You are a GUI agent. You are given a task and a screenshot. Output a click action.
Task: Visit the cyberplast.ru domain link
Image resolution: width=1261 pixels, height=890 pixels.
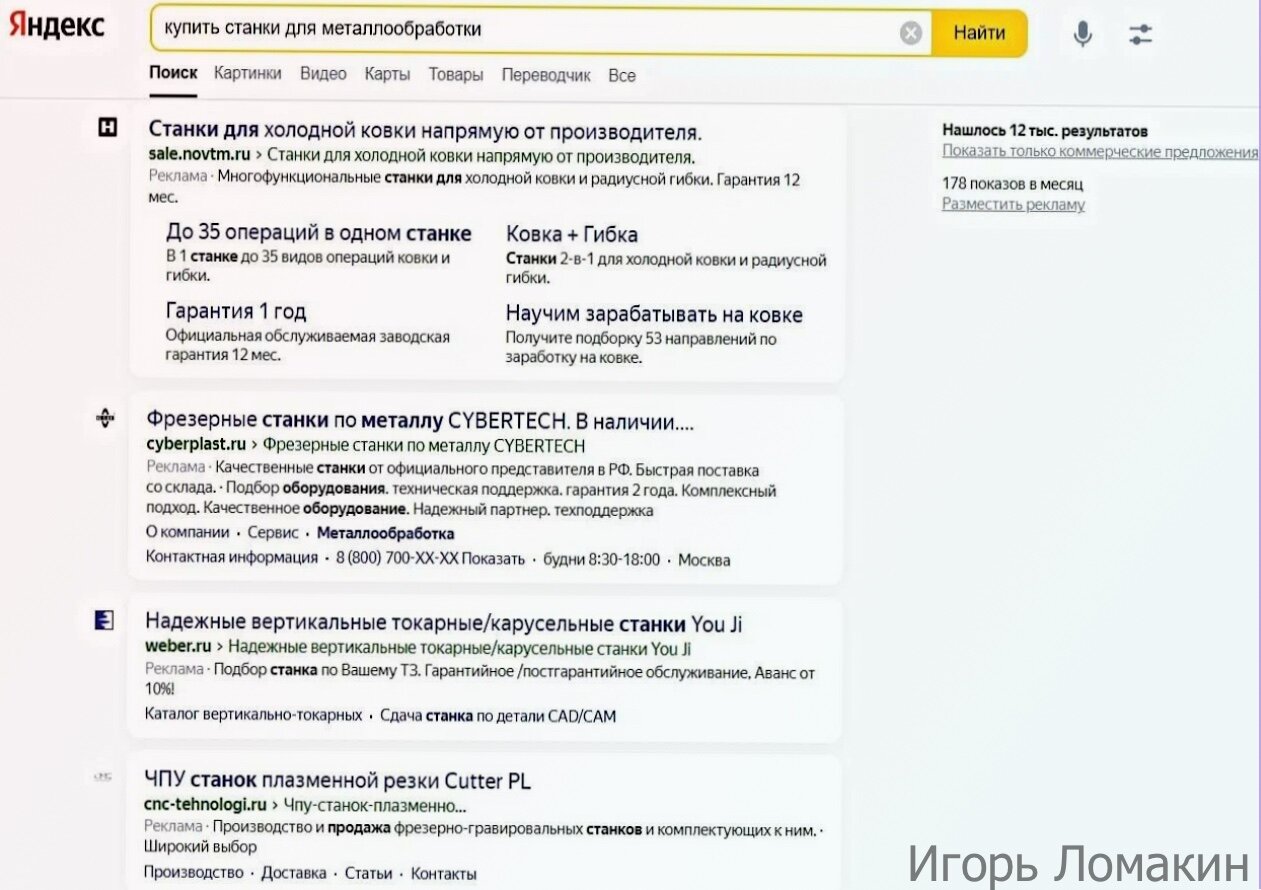pos(196,445)
